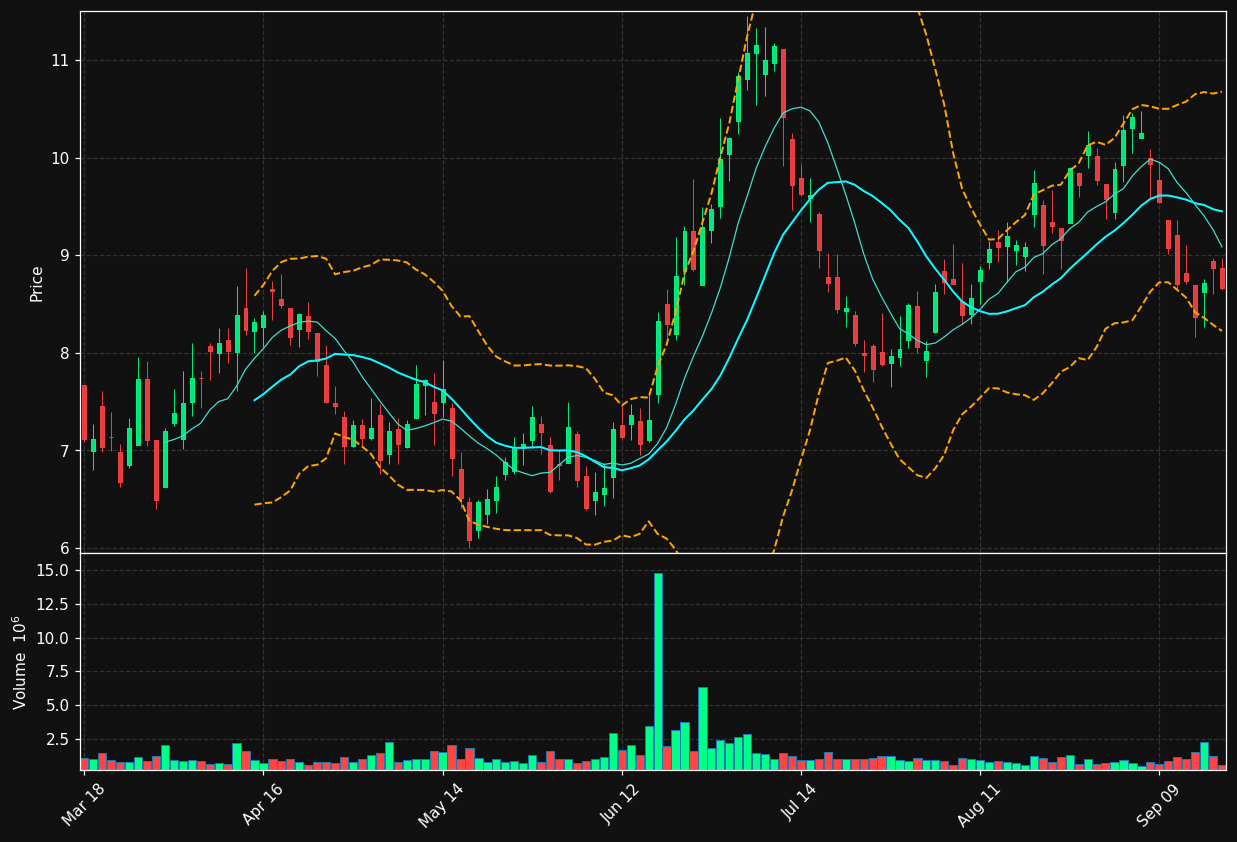Image resolution: width=1237 pixels, height=842 pixels.
Task: Click the 10.0 volume axis tick
Action: coord(54,638)
